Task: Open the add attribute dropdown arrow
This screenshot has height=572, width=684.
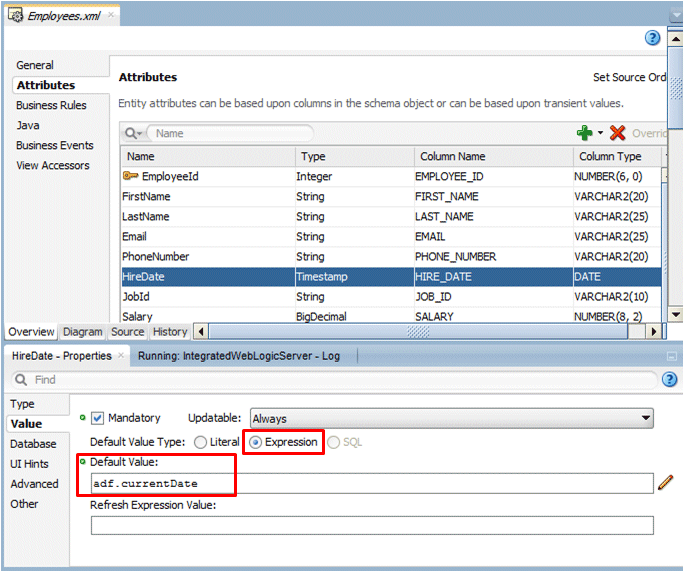Action: [600, 133]
